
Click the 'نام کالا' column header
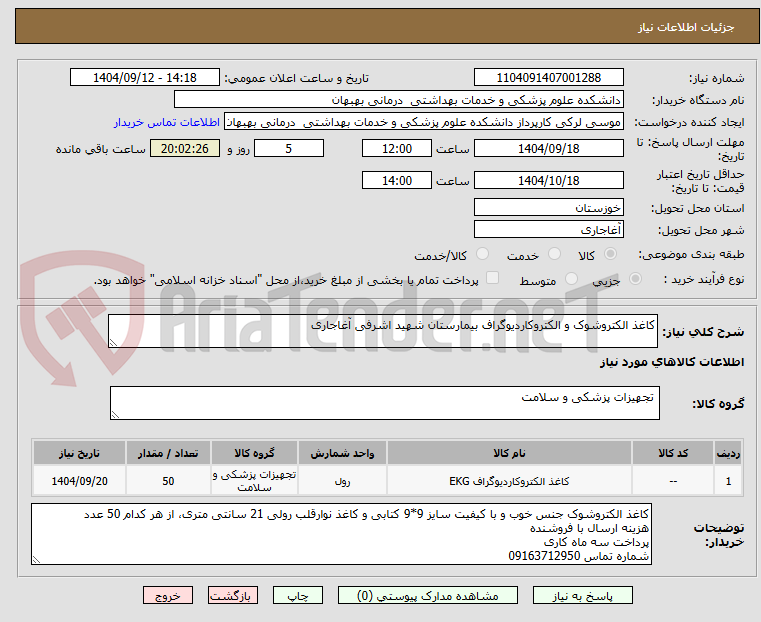[509, 453]
